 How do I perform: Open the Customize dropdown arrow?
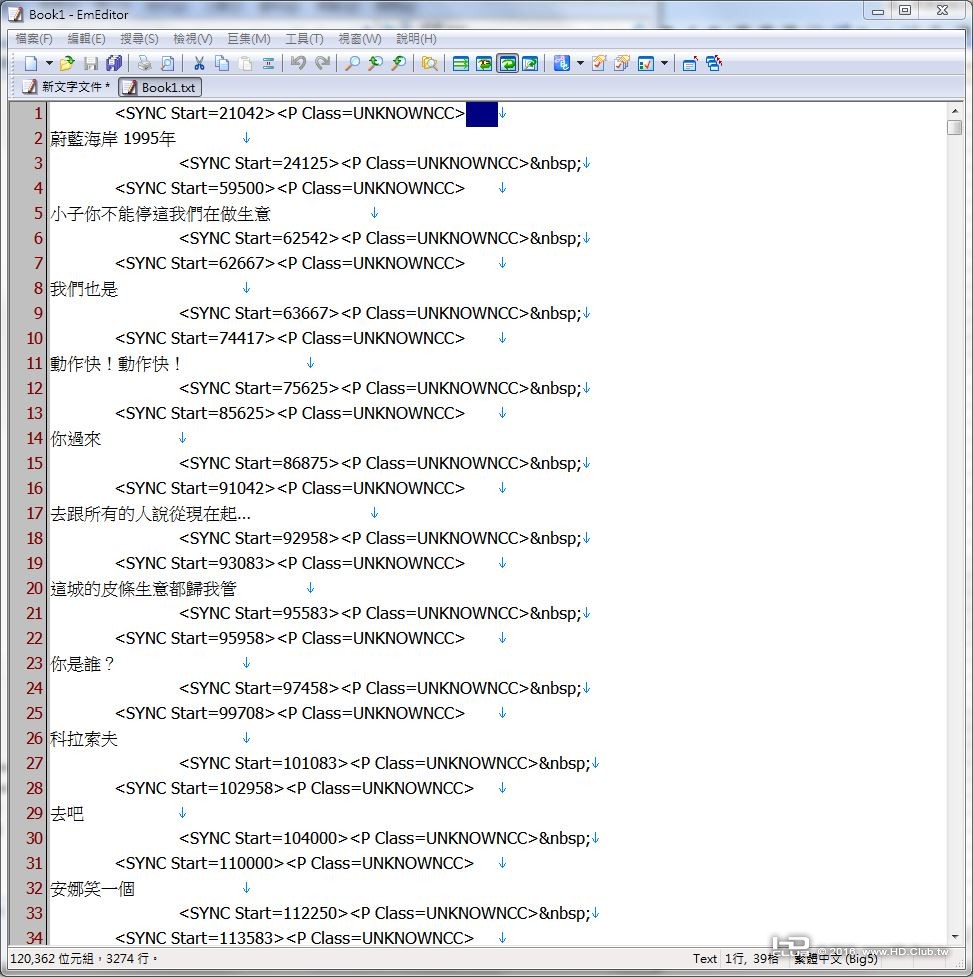click(664, 63)
